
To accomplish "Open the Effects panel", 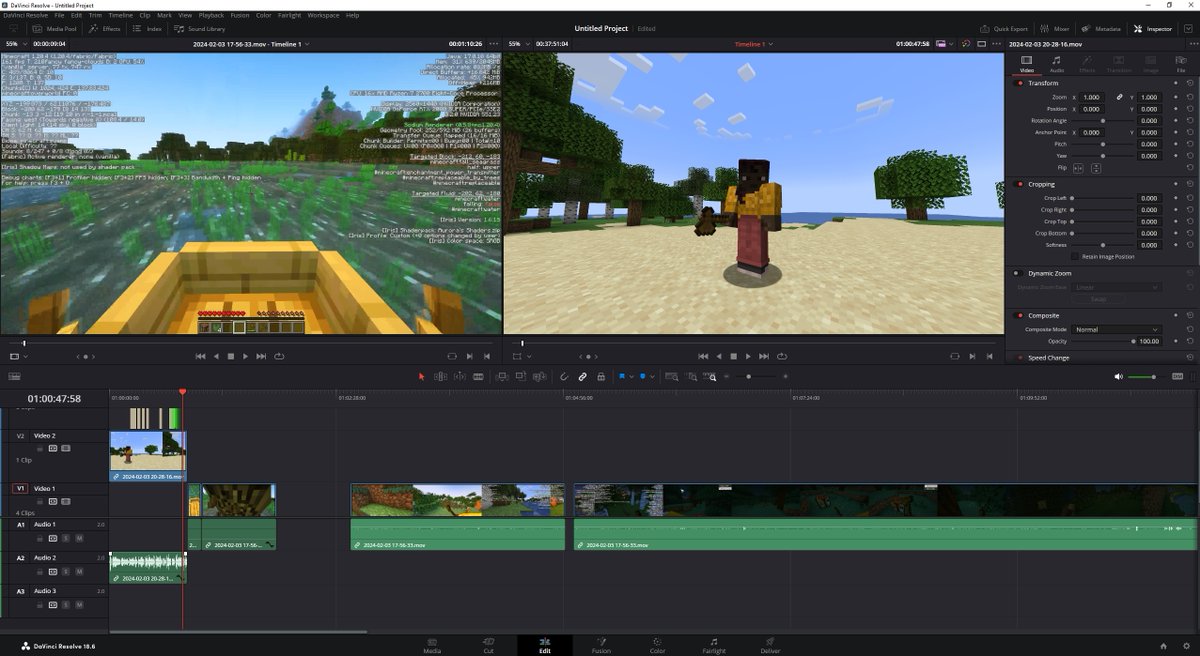I will (104, 29).
